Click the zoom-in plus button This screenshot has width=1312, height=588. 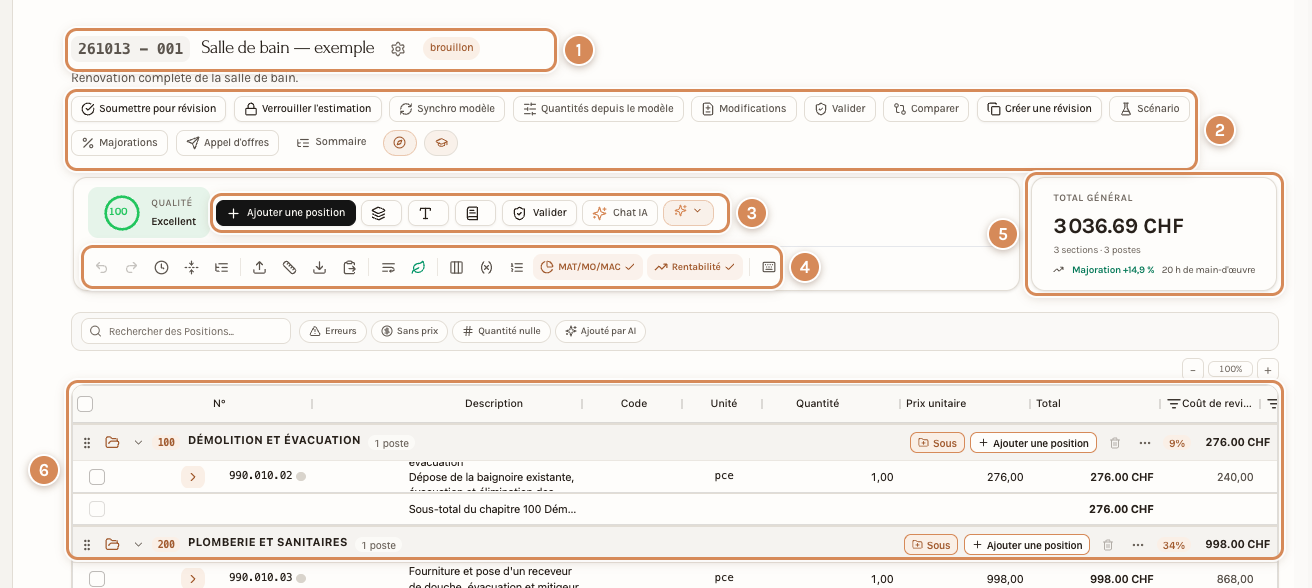tap(1268, 369)
